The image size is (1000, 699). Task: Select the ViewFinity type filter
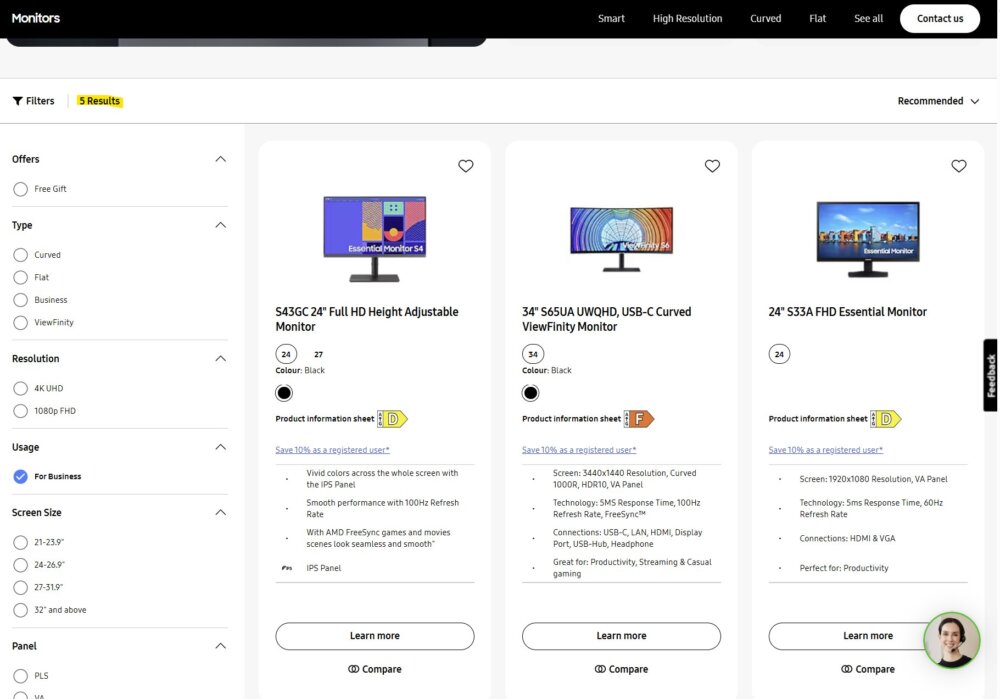click(x=20, y=323)
